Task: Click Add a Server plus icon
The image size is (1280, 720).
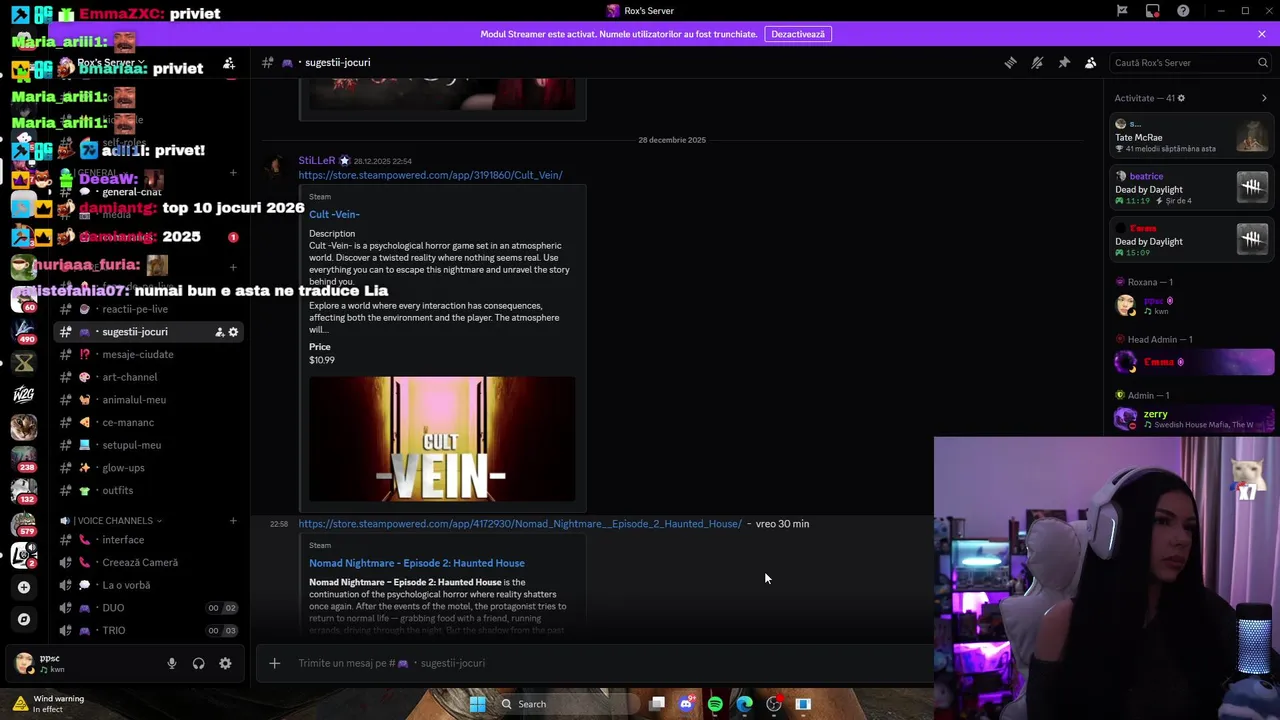Action: point(24,587)
